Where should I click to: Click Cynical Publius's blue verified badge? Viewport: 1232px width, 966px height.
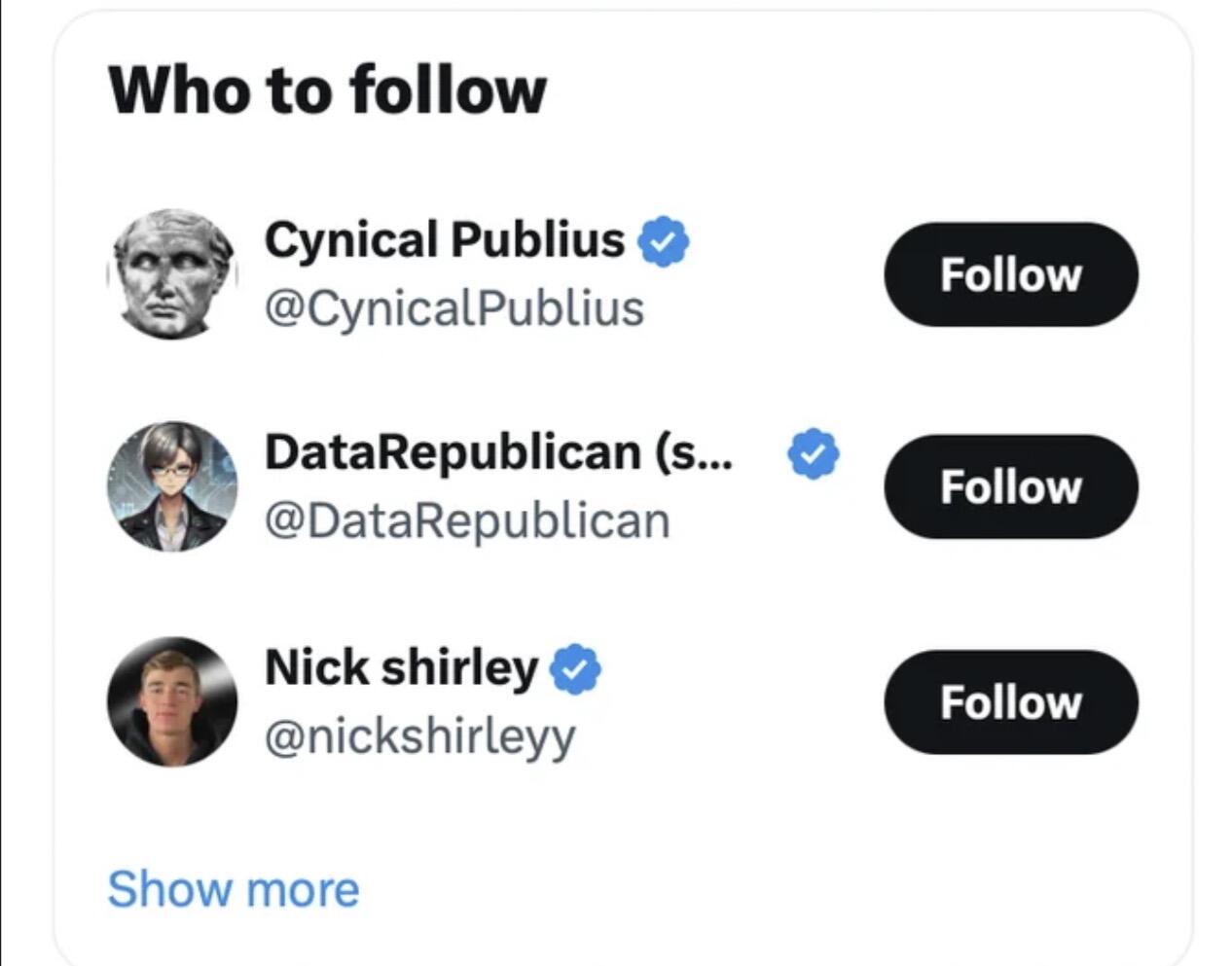pos(663,240)
